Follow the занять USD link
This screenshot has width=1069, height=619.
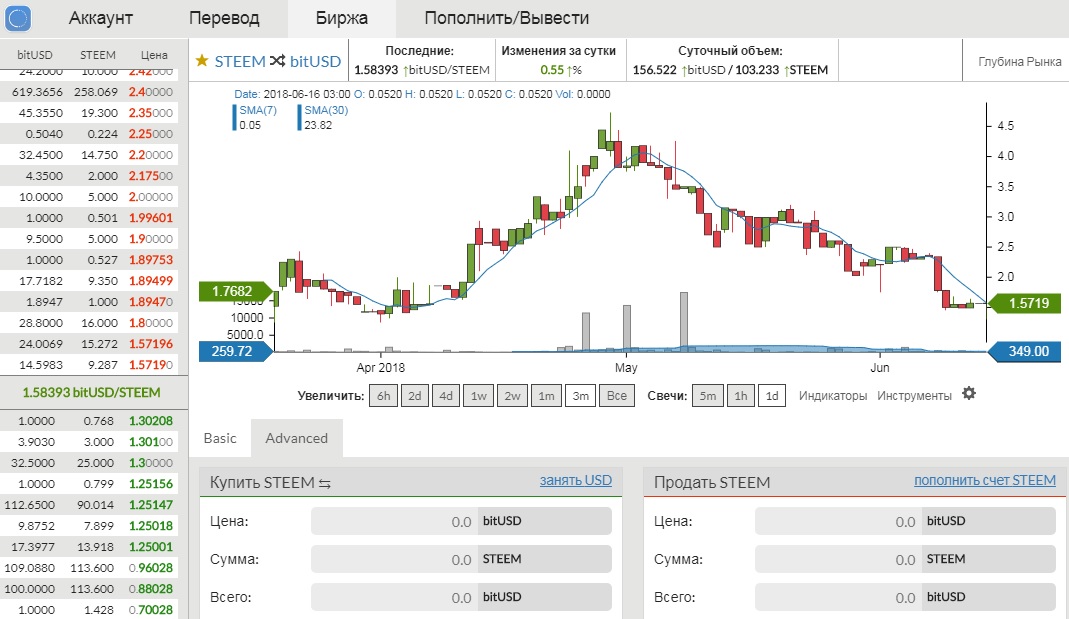pos(576,480)
